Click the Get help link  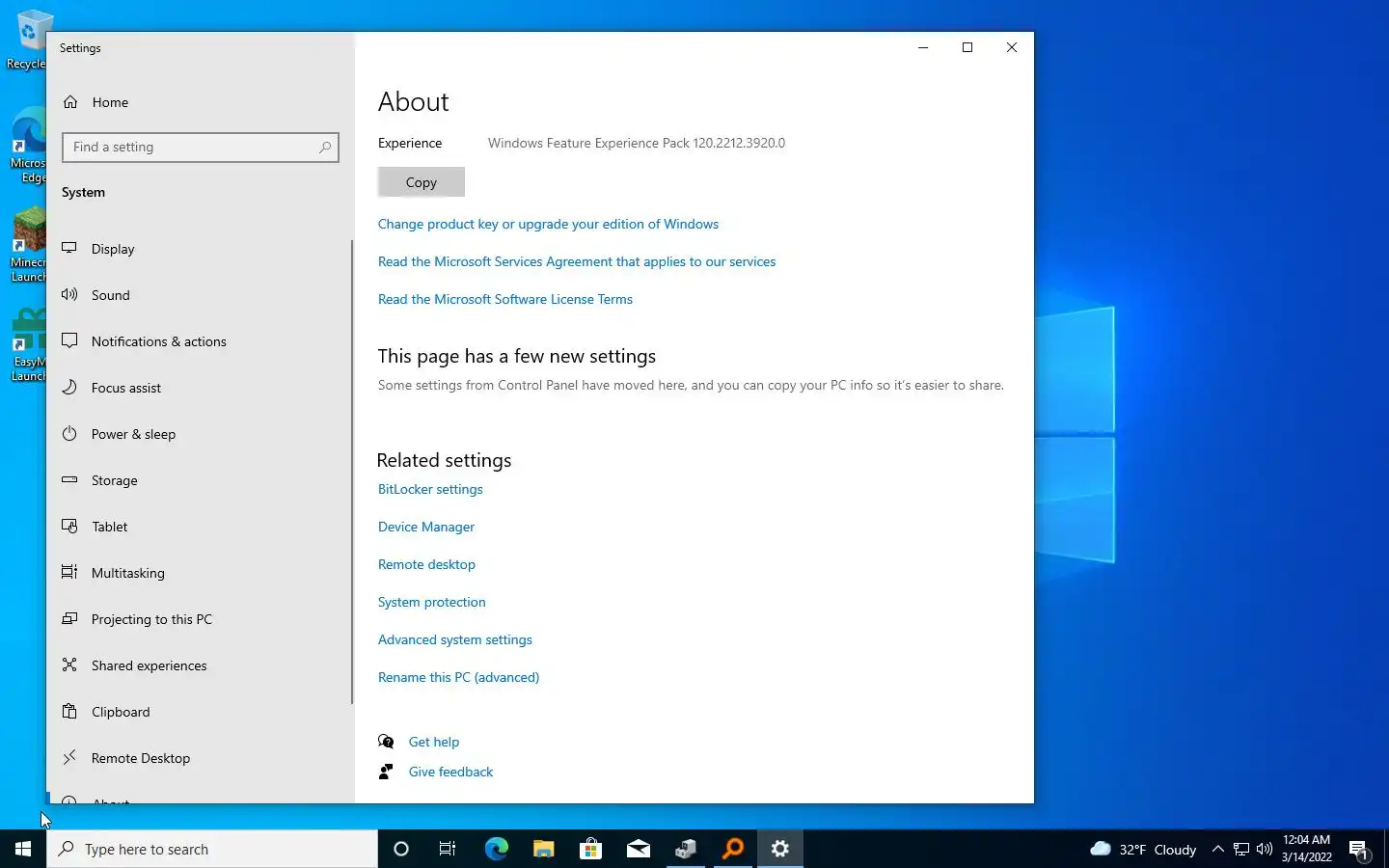tap(434, 742)
